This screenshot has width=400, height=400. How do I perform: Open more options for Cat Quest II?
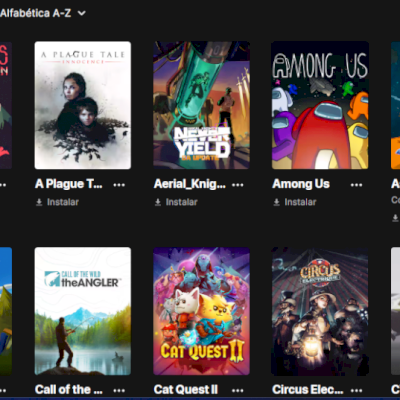click(x=238, y=390)
